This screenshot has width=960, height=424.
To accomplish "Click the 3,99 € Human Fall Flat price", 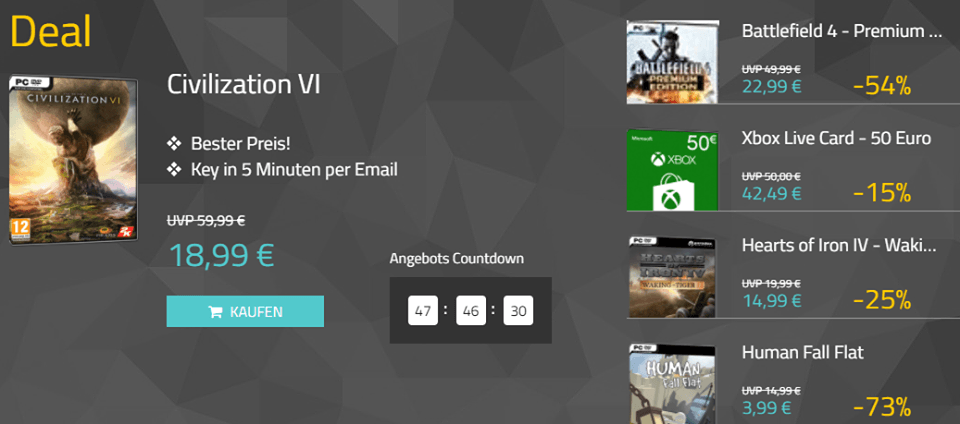I will pyautogui.click(x=767, y=407).
